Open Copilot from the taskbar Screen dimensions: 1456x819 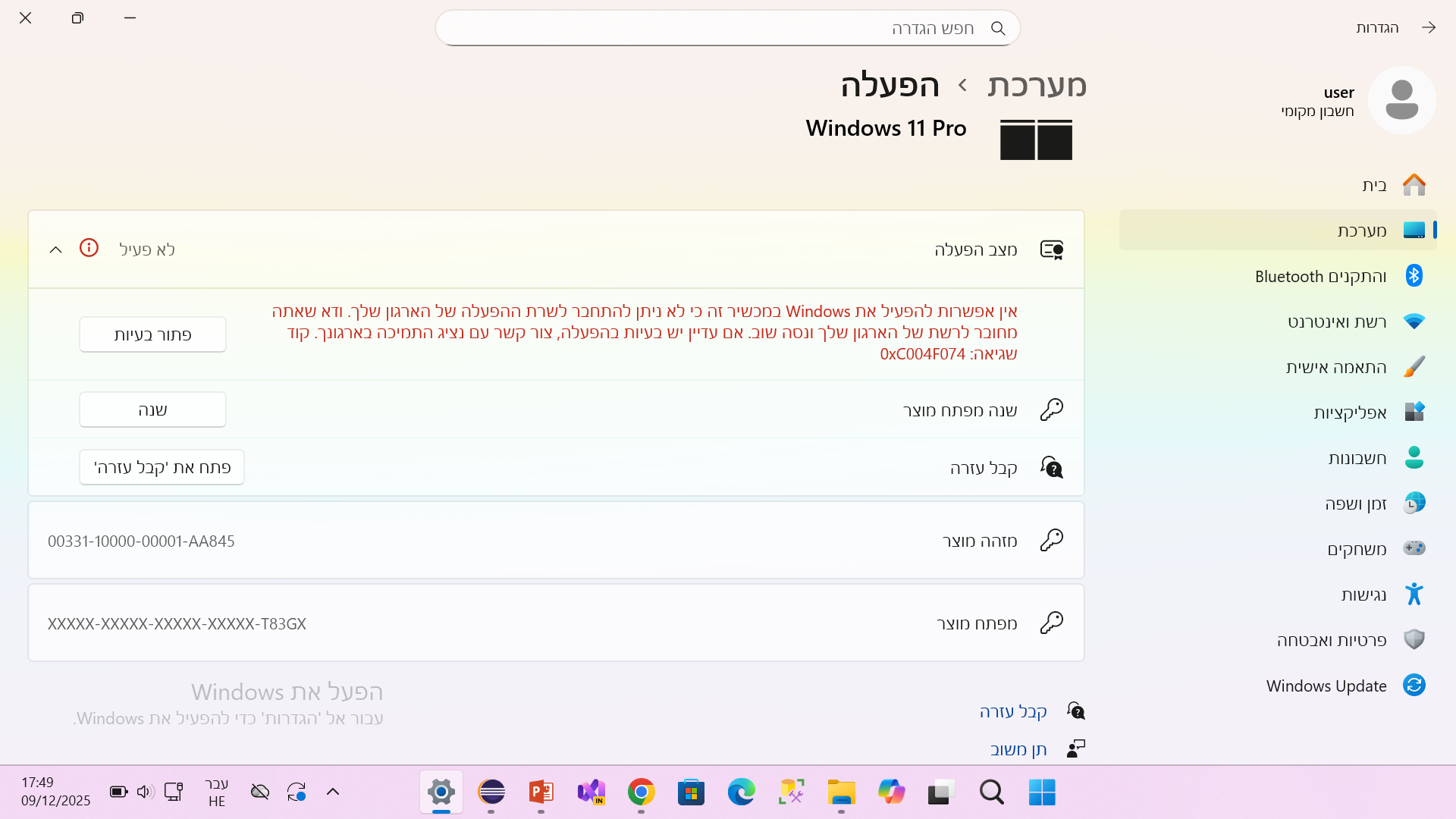click(x=891, y=792)
